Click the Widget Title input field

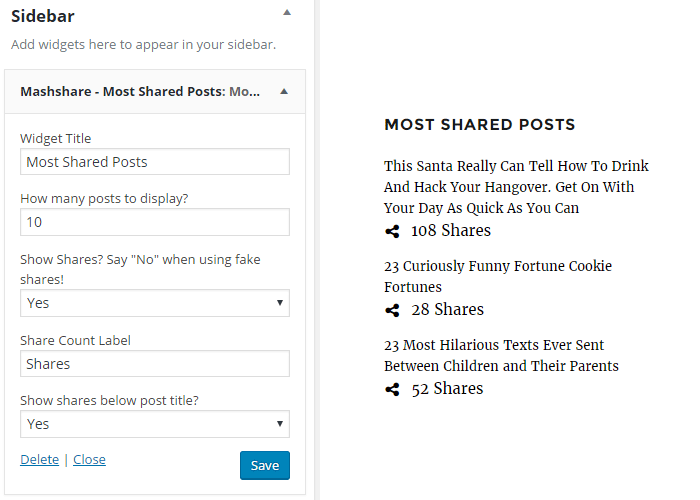coord(155,162)
